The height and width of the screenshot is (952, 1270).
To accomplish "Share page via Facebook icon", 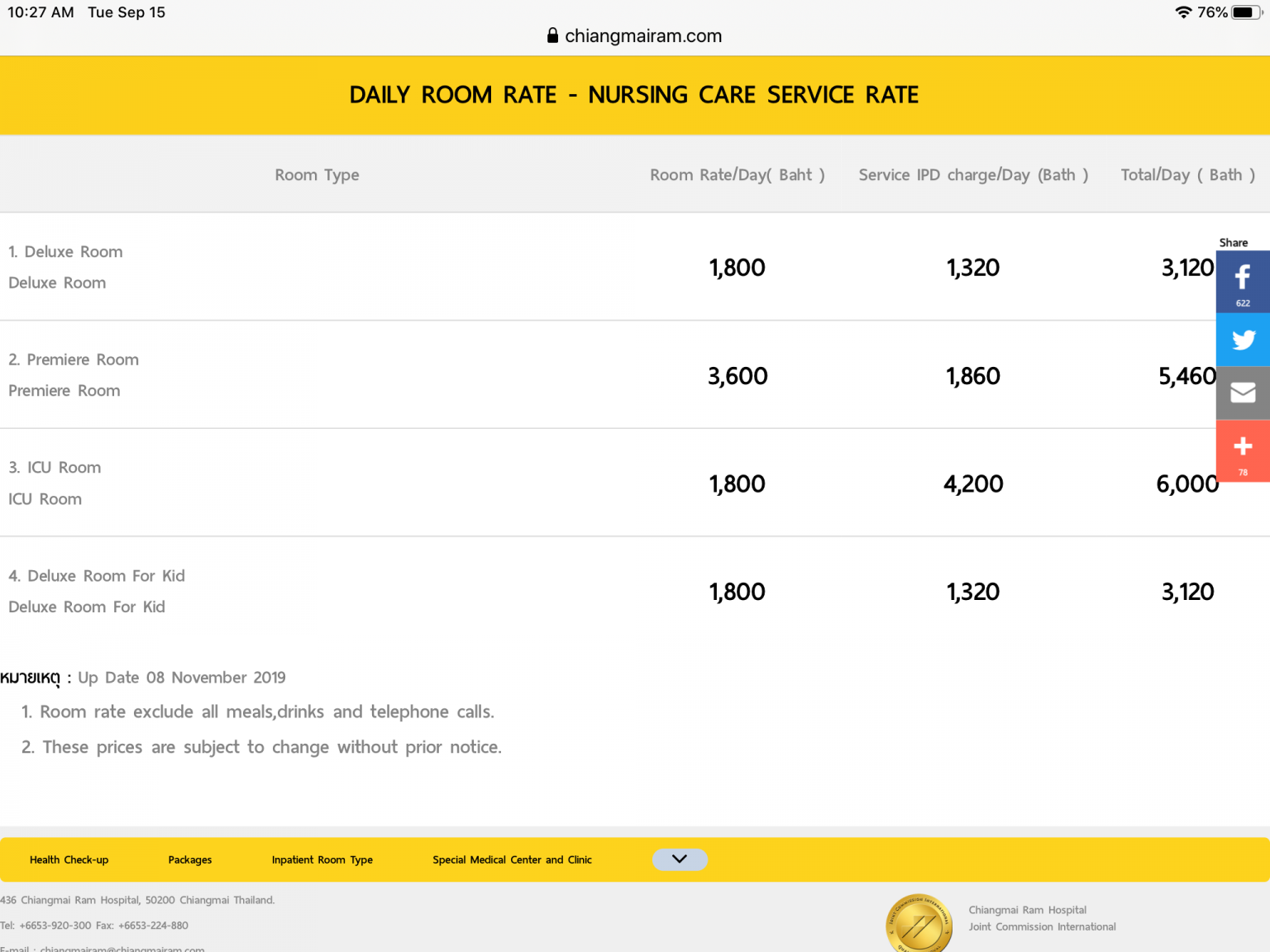I will (1242, 281).
